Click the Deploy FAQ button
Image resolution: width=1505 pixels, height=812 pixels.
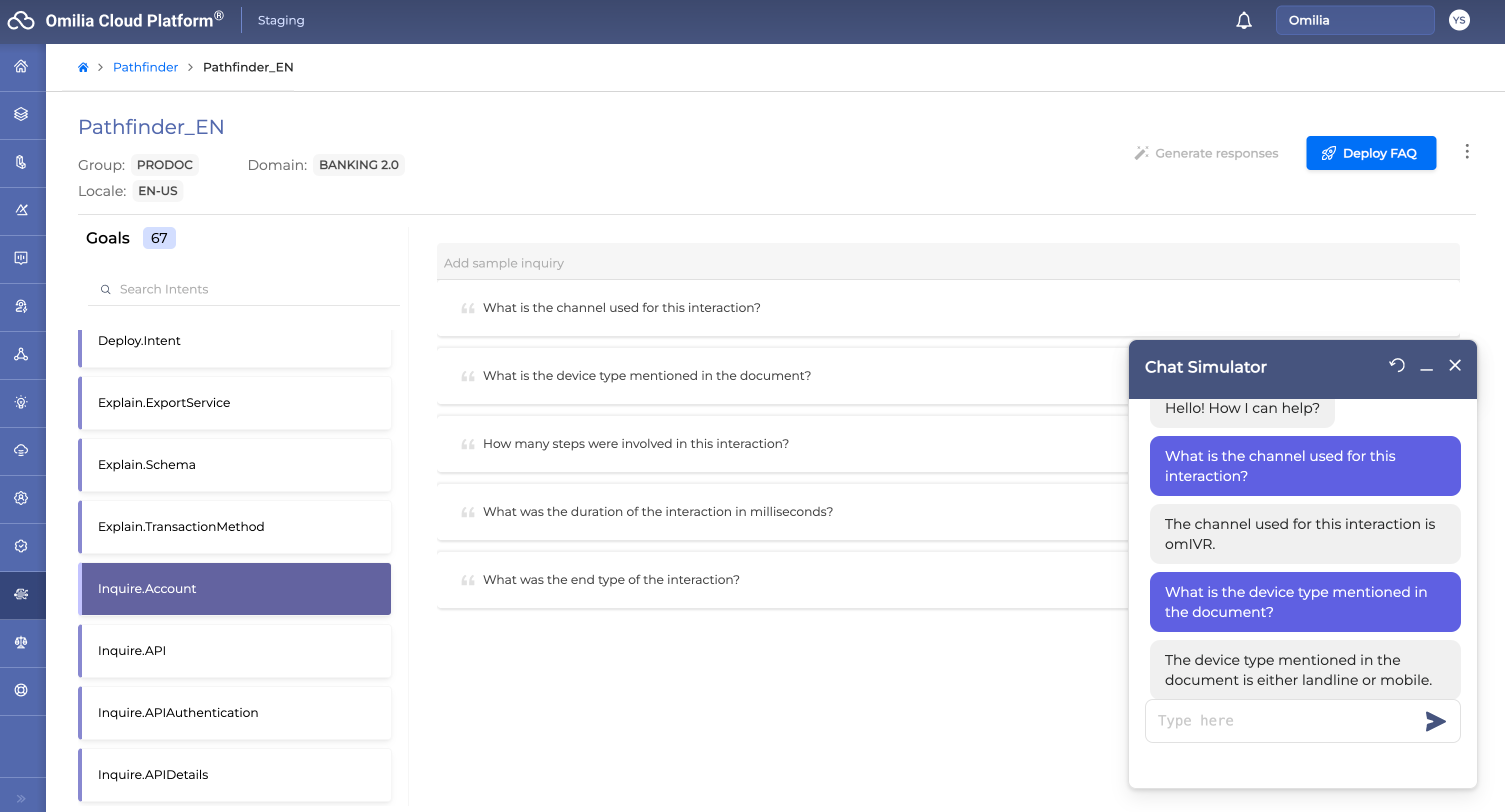click(1370, 153)
